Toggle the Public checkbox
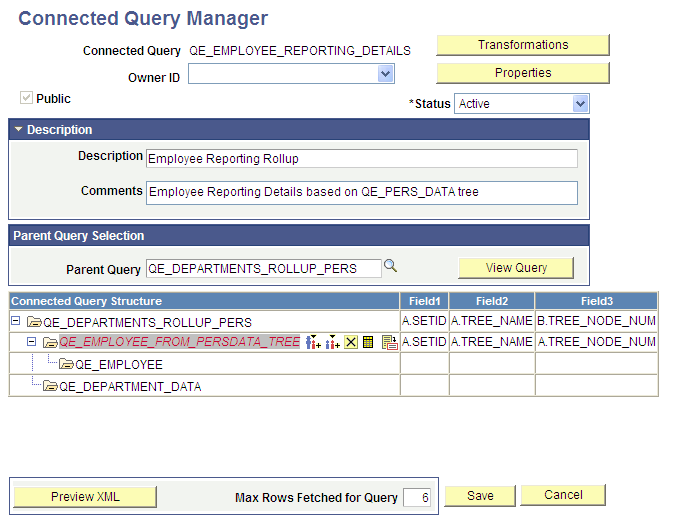Viewport: 673px width, 524px height. point(26,97)
